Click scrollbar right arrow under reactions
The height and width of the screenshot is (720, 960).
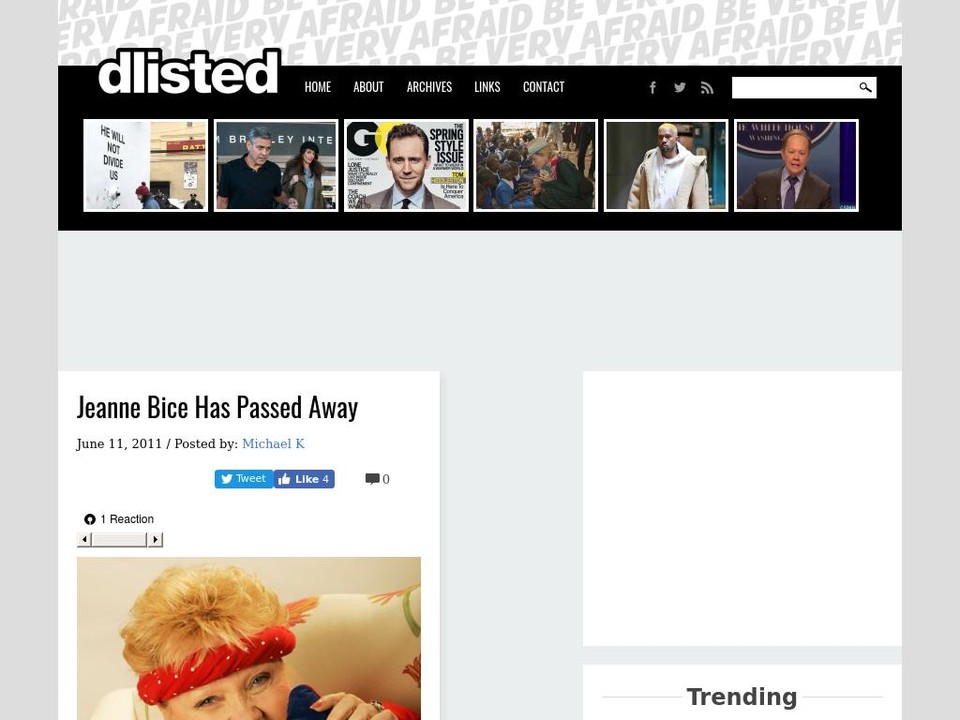tap(156, 539)
